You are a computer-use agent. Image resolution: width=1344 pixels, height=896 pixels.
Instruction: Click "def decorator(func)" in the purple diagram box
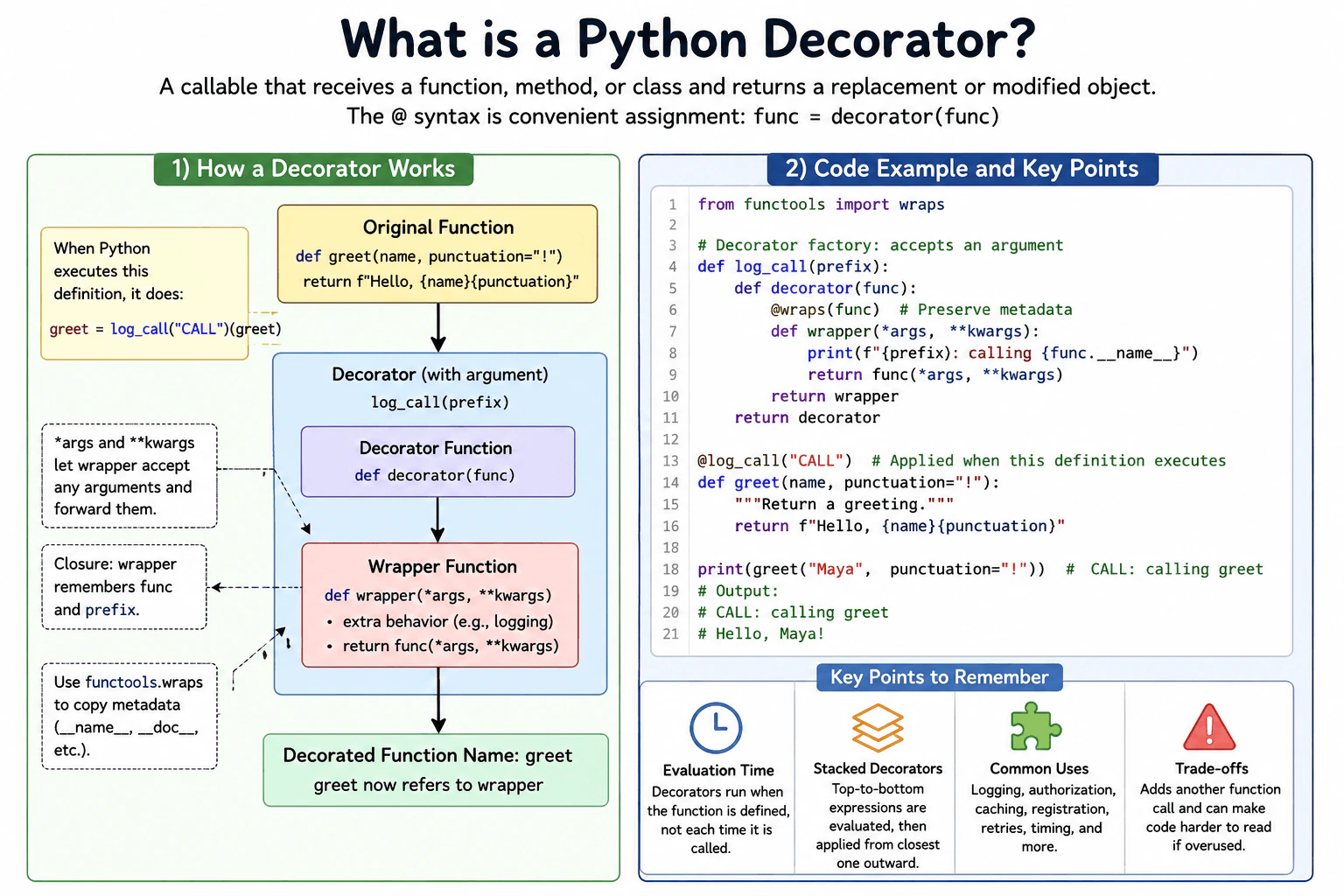point(435,475)
